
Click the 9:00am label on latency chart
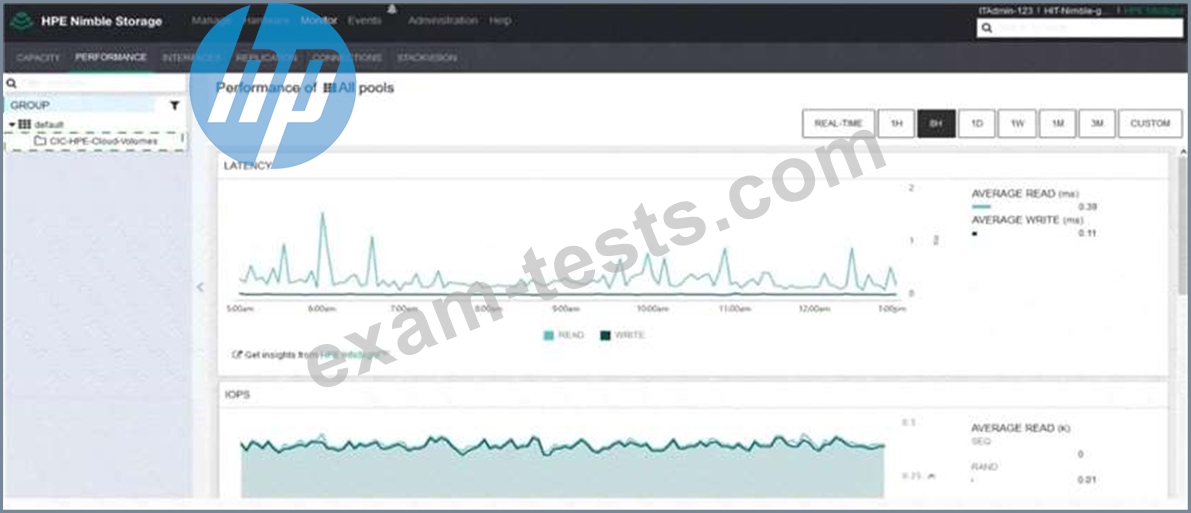[x=566, y=309]
